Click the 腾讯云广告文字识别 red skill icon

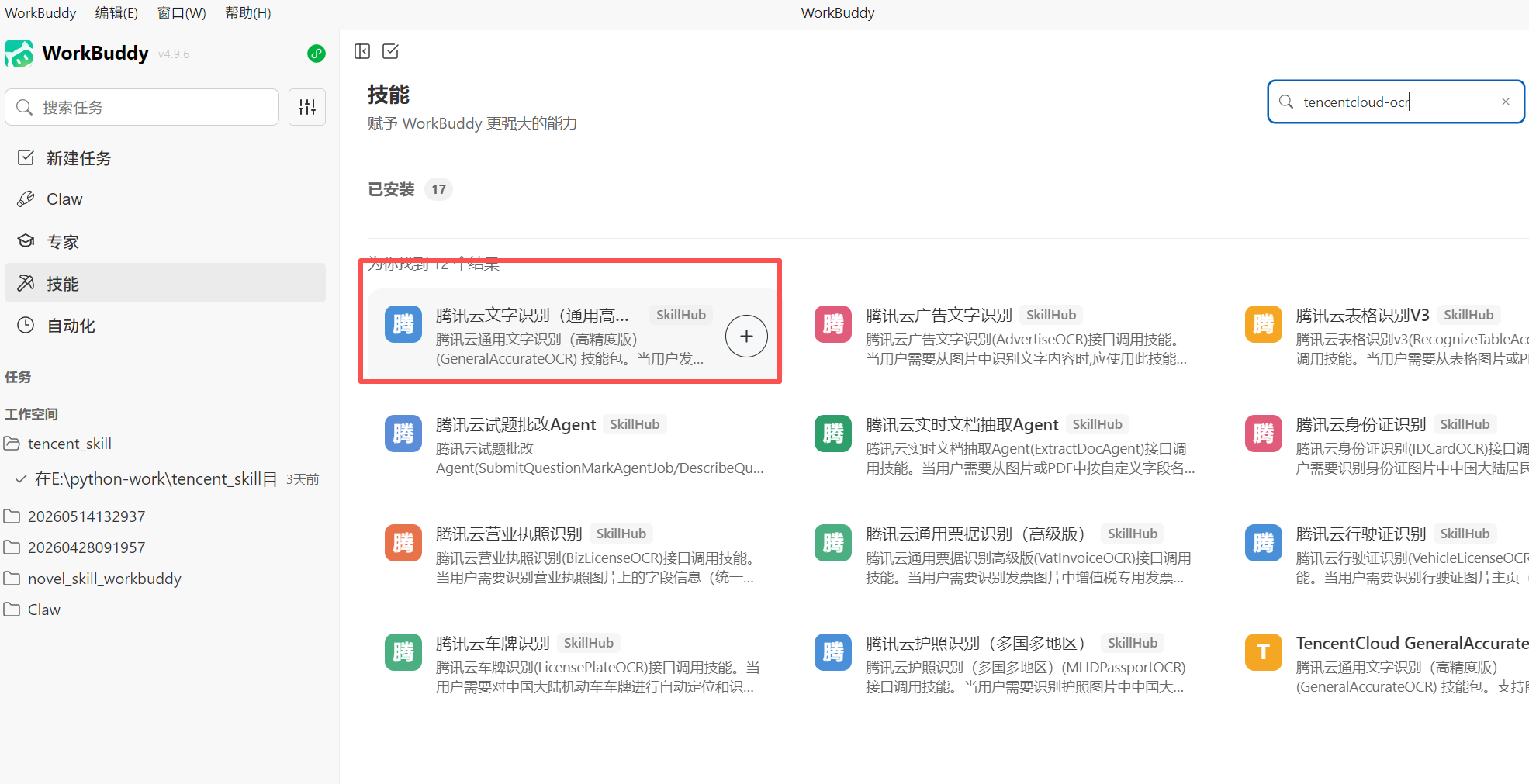(833, 324)
